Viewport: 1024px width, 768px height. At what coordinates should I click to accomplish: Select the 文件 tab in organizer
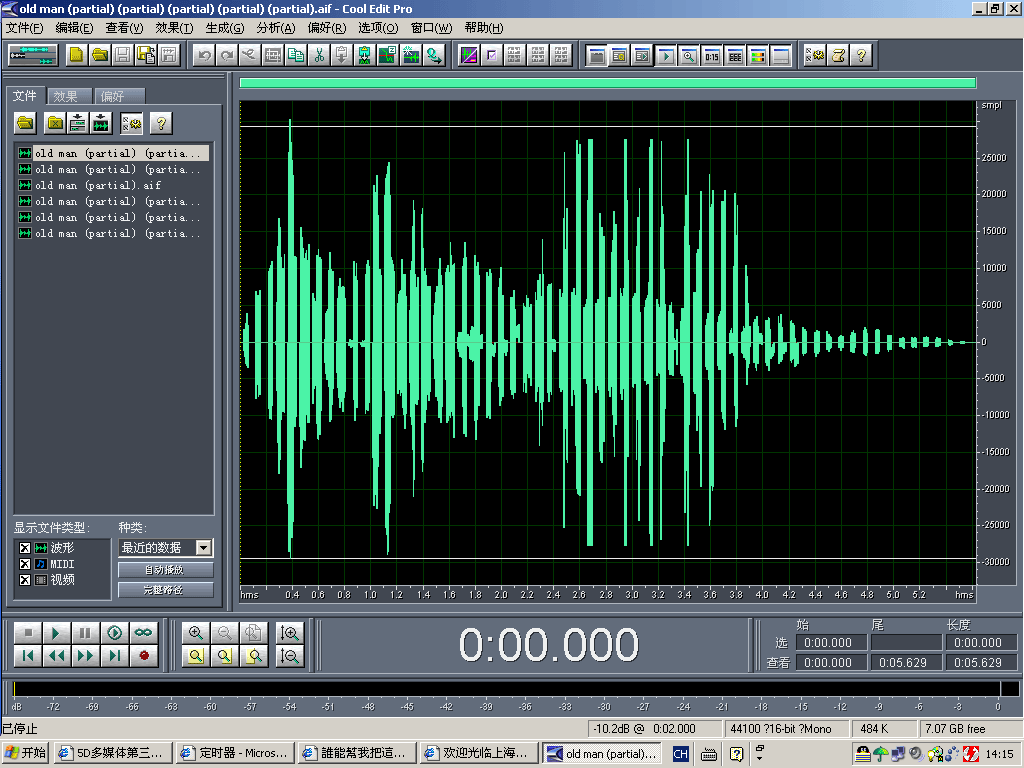point(25,95)
